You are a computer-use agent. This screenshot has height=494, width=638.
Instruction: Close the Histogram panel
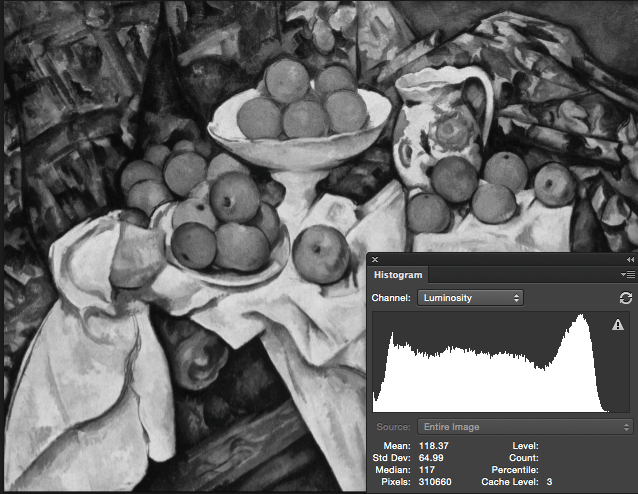pyautogui.click(x=375, y=260)
